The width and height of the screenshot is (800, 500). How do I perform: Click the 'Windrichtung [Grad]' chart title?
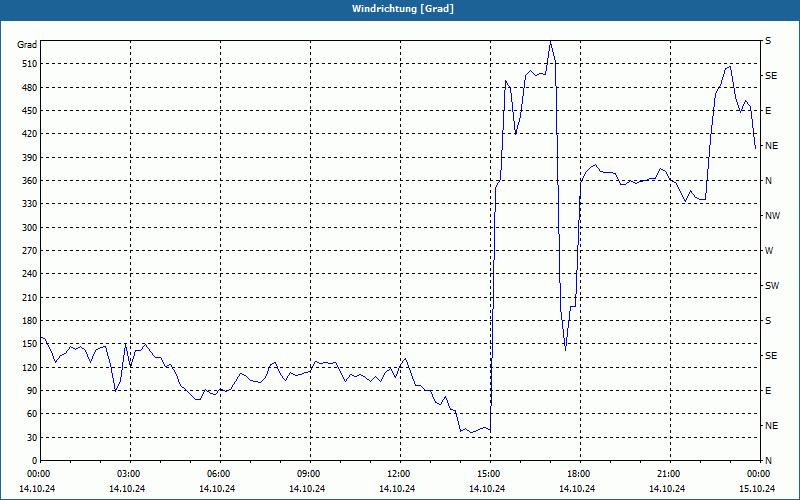tap(403, 9)
